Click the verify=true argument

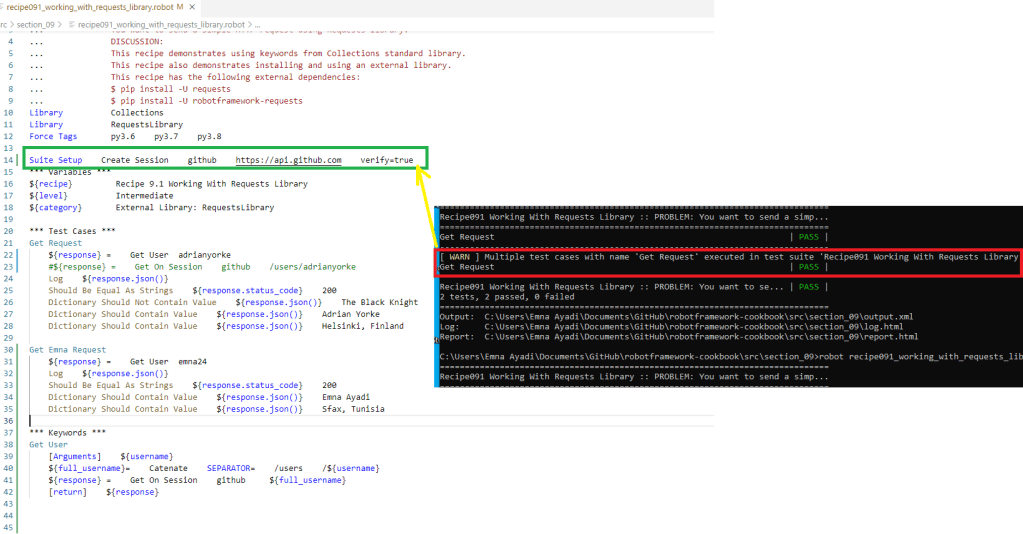tap(387, 160)
